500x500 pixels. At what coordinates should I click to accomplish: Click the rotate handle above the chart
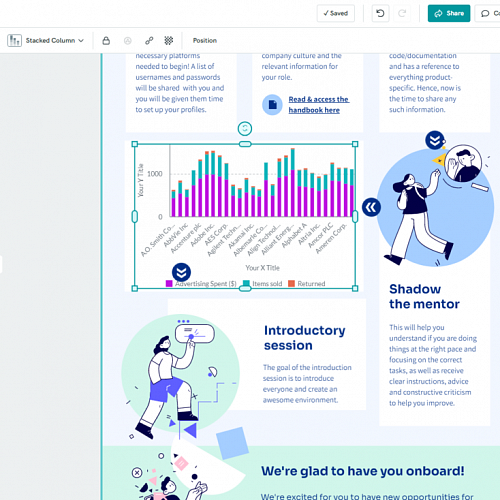click(245, 129)
